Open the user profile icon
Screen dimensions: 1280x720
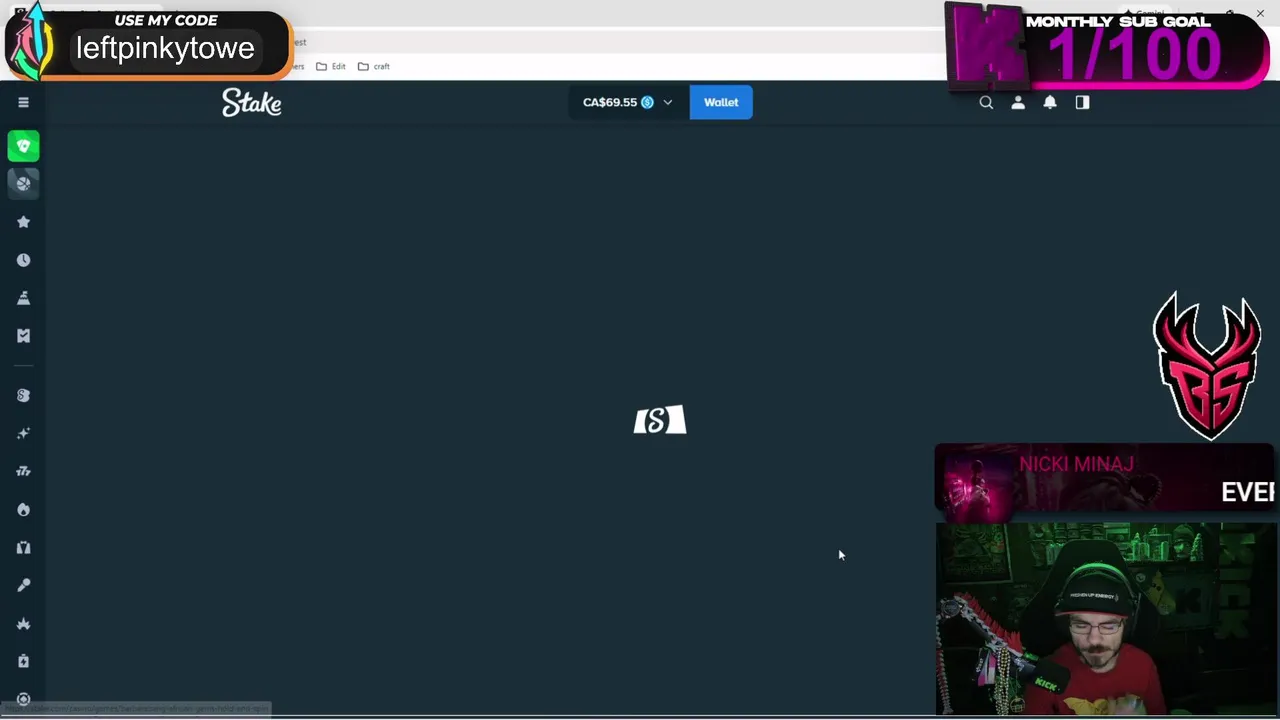point(1018,102)
